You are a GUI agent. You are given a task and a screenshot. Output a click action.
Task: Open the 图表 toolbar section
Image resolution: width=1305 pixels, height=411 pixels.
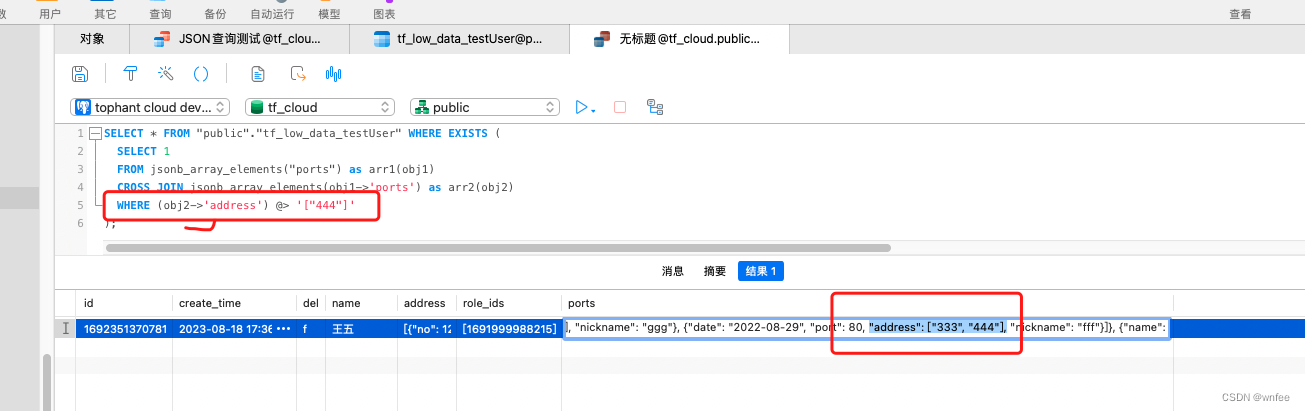point(384,14)
